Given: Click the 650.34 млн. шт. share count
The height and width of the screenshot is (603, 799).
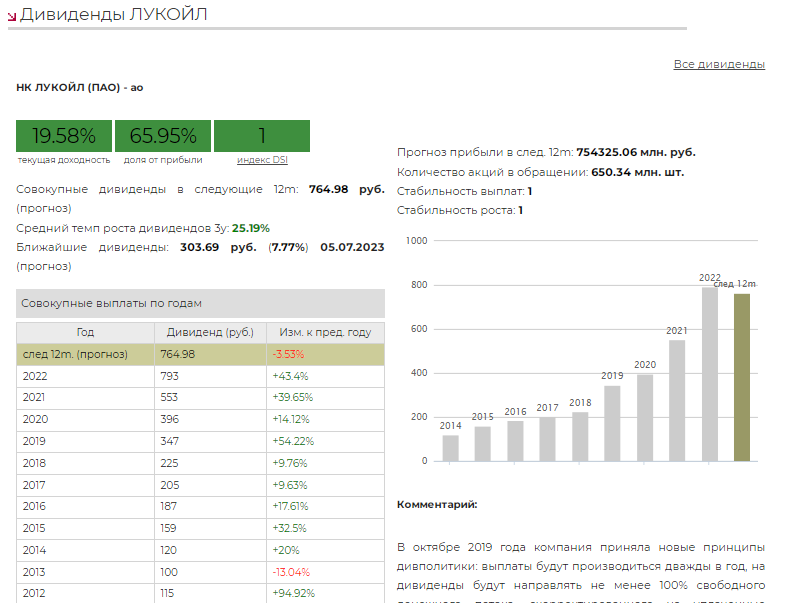Looking at the screenshot, I should (x=637, y=172).
